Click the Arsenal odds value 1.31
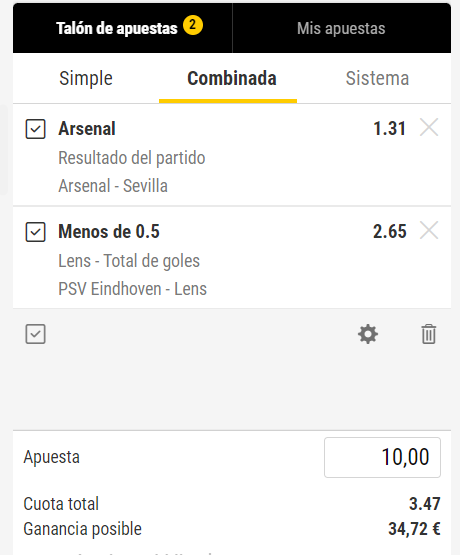Image resolution: width=460 pixels, height=555 pixels. coord(389,128)
